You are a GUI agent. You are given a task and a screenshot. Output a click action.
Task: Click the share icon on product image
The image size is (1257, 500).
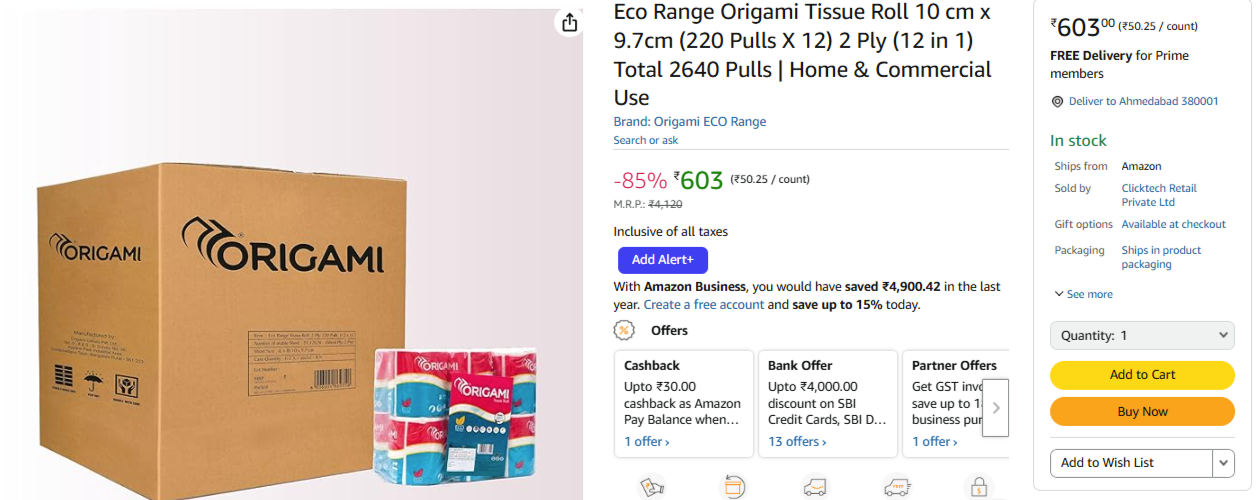pyautogui.click(x=569, y=23)
